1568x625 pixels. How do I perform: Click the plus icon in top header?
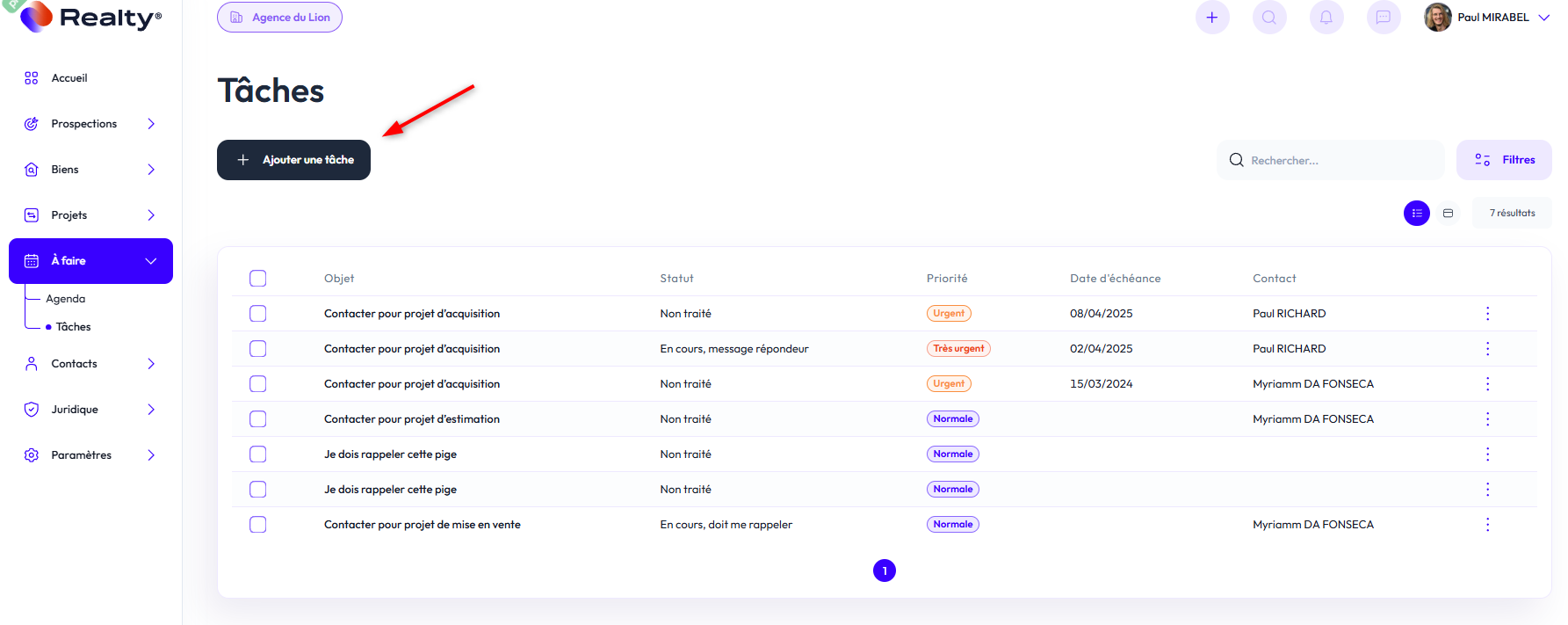click(x=1212, y=18)
